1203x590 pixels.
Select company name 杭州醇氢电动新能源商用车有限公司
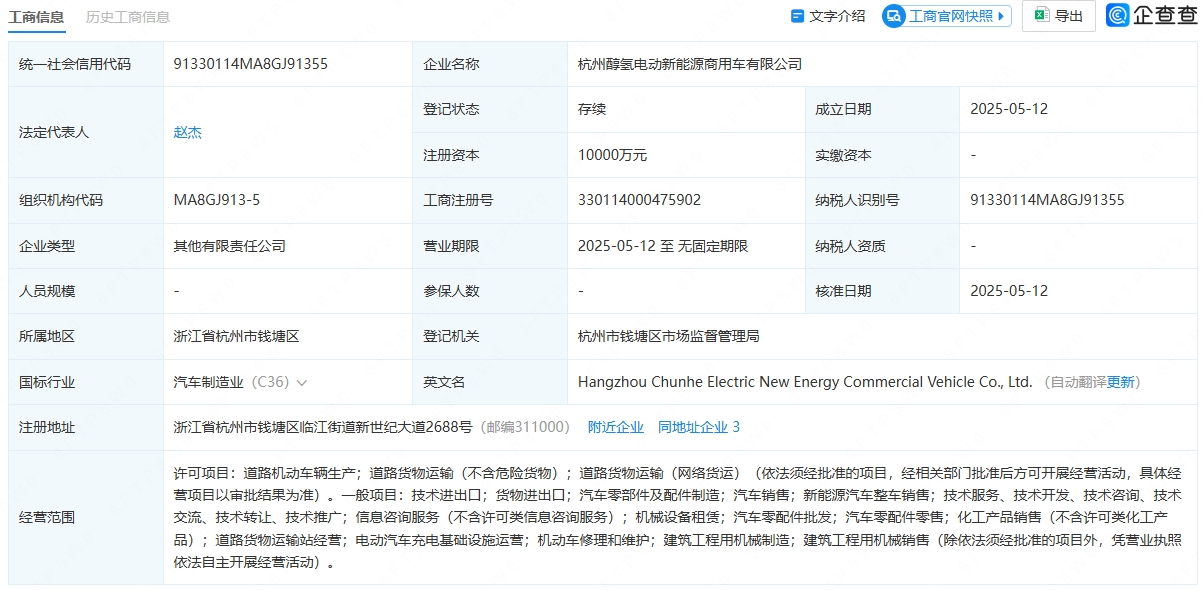tap(690, 64)
